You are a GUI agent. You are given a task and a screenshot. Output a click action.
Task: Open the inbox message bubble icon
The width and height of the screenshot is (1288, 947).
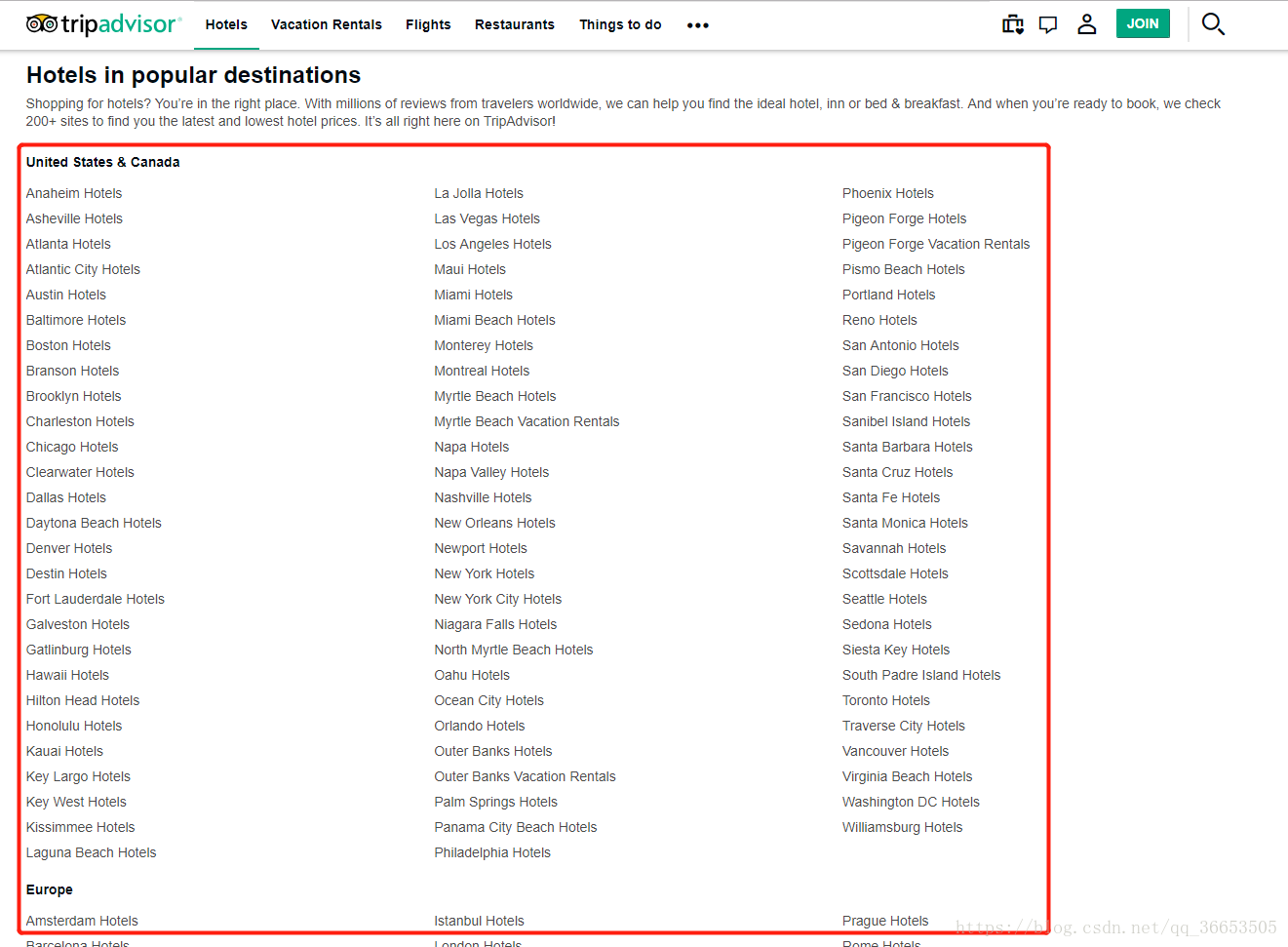click(x=1048, y=25)
